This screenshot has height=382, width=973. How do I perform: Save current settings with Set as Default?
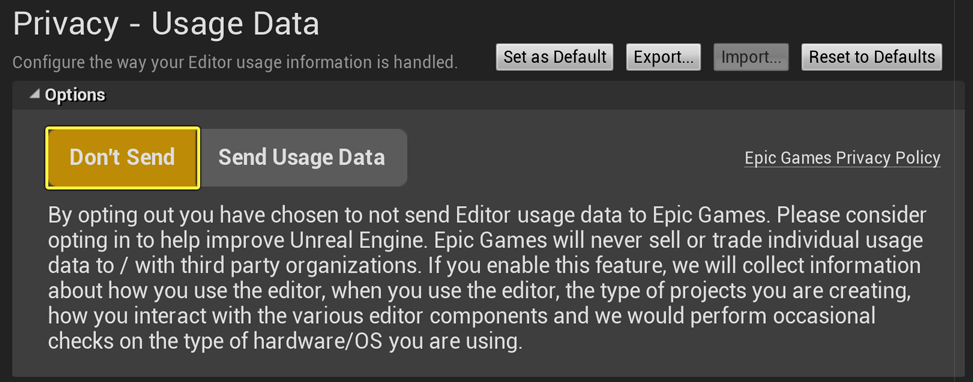[555, 57]
